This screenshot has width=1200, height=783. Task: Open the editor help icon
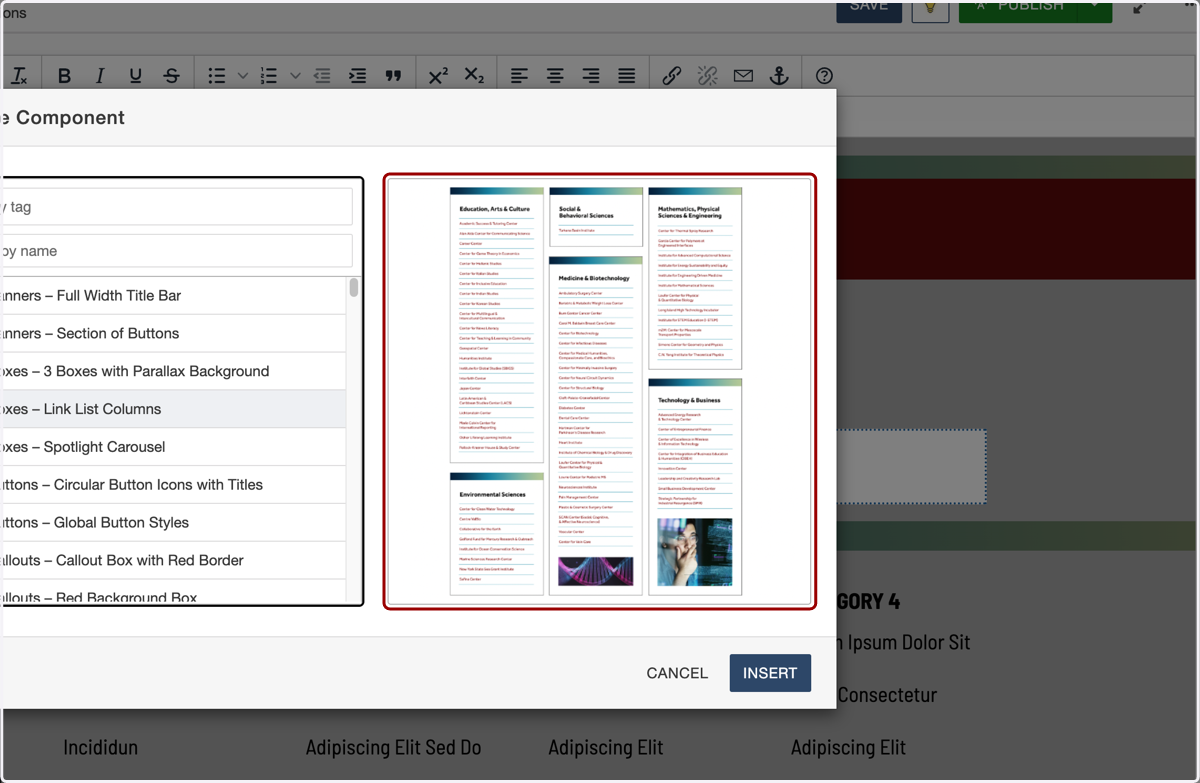824,76
